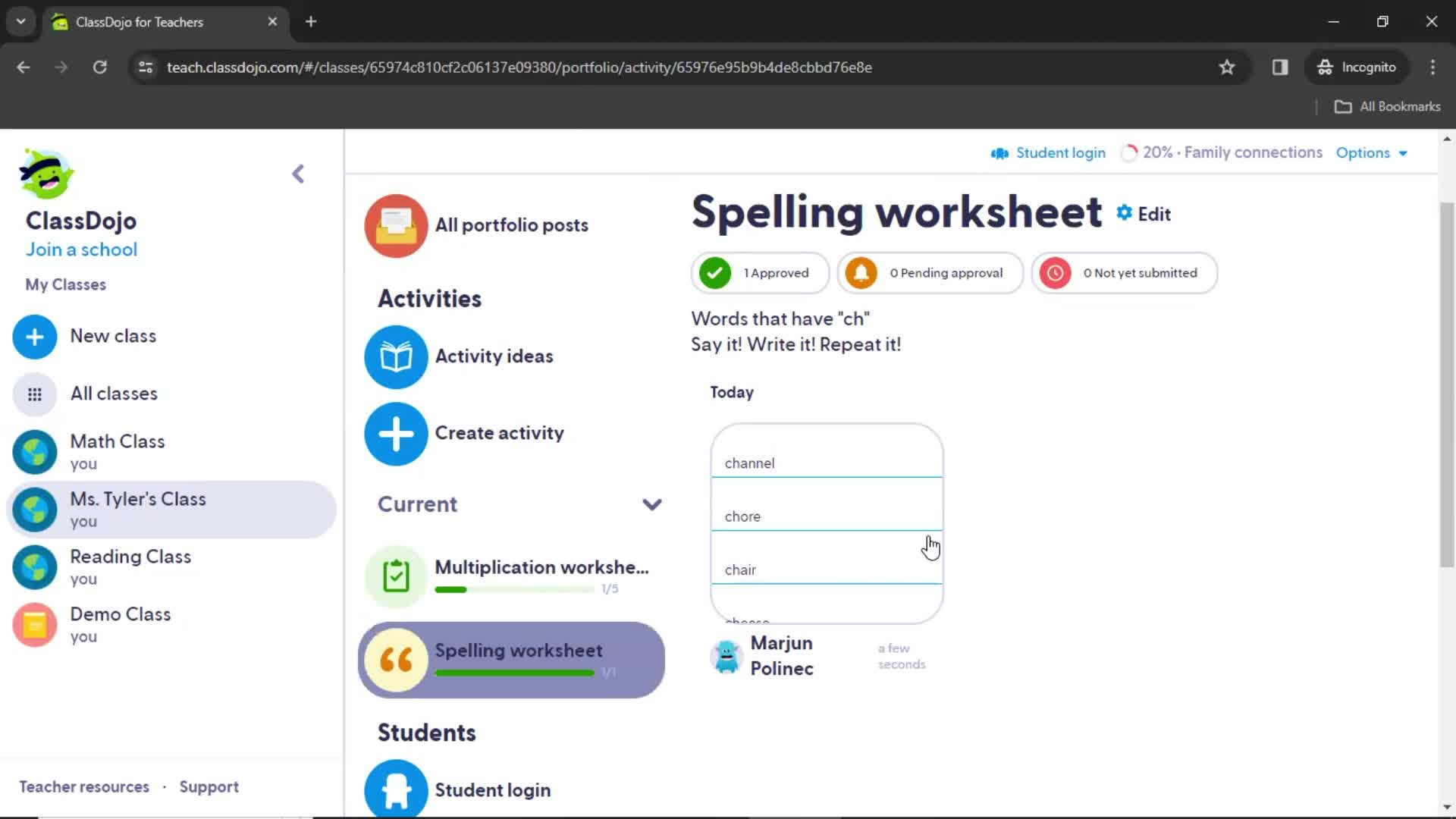The image size is (1456, 819).
Task: Open the Chrome three-dot menu
Action: (x=1432, y=67)
